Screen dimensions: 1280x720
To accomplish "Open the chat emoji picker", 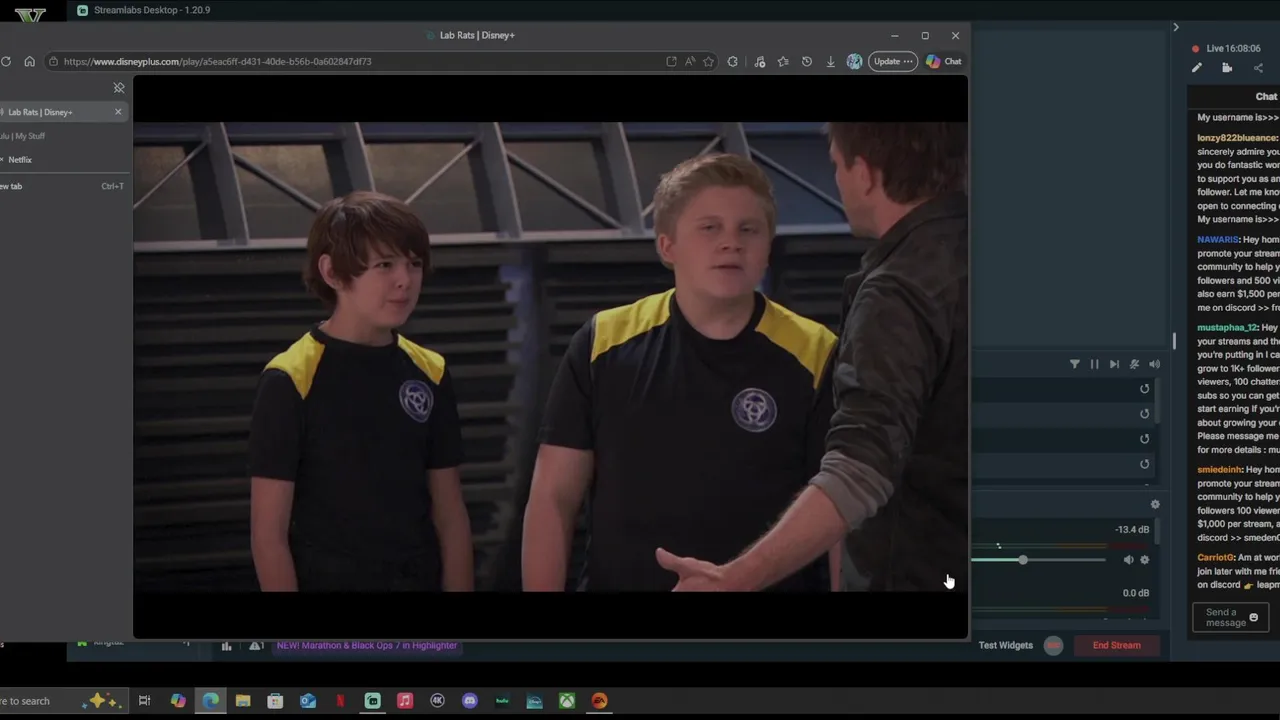I will click(x=1254, y=618).
